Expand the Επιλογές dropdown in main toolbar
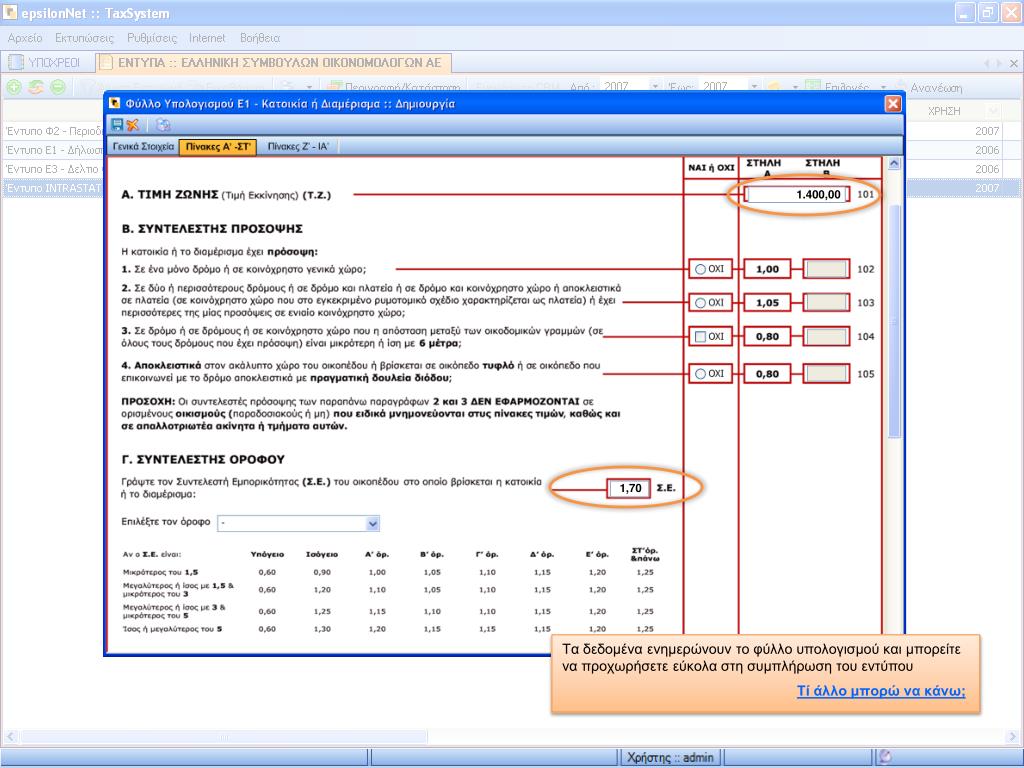 (883, 87)
